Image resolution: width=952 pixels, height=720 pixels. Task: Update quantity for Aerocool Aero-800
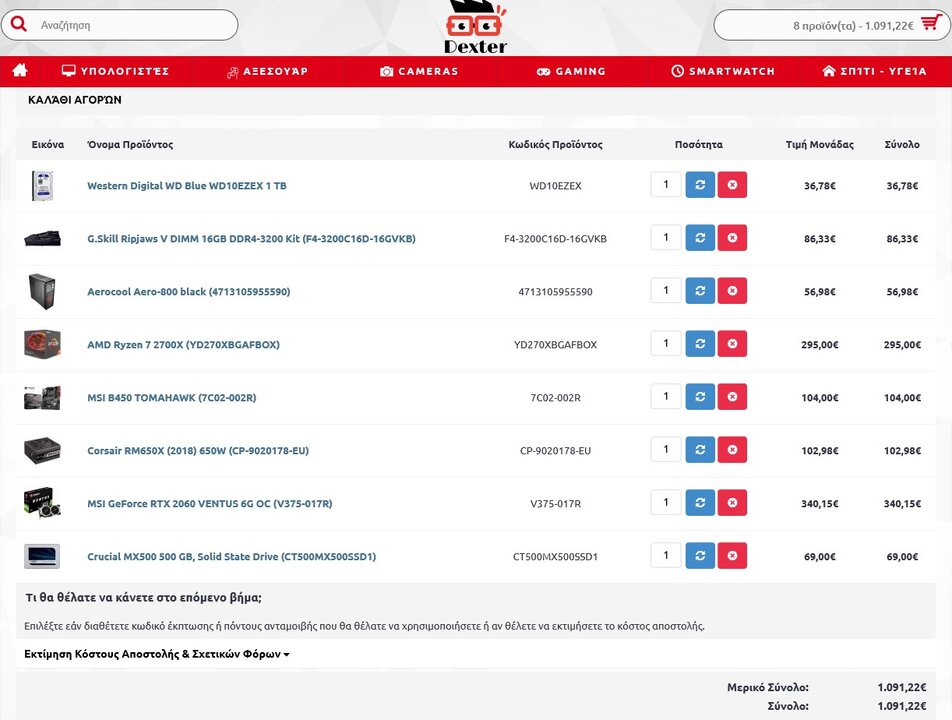[700, 291]
